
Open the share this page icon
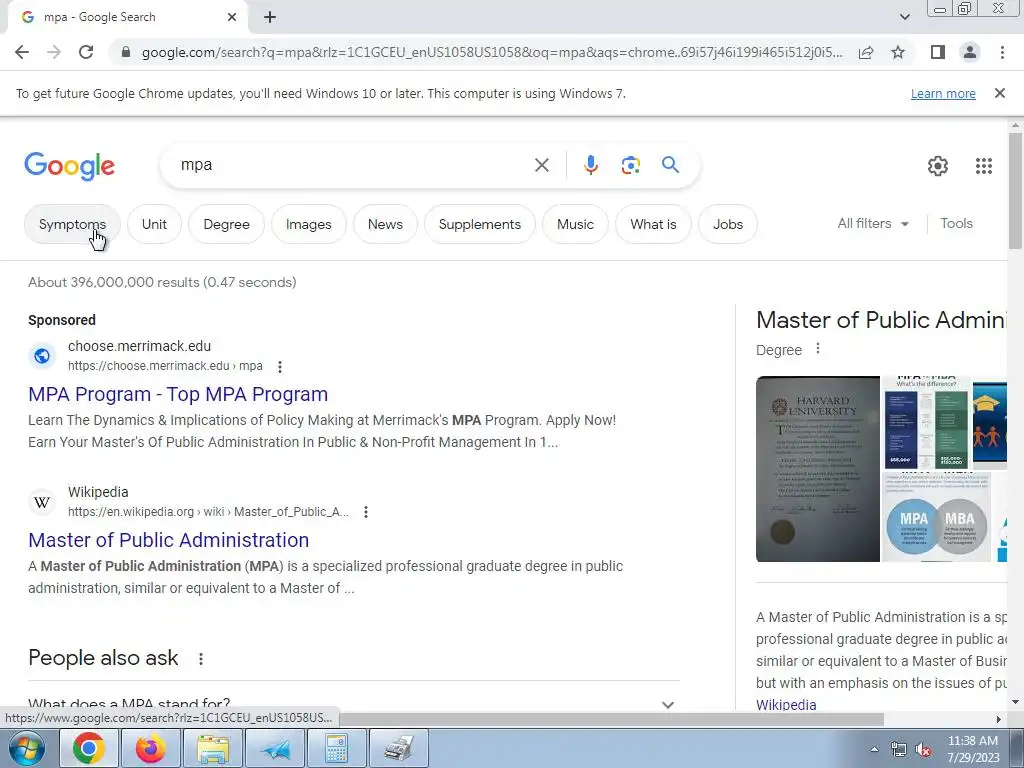click(x=866, y=52)
